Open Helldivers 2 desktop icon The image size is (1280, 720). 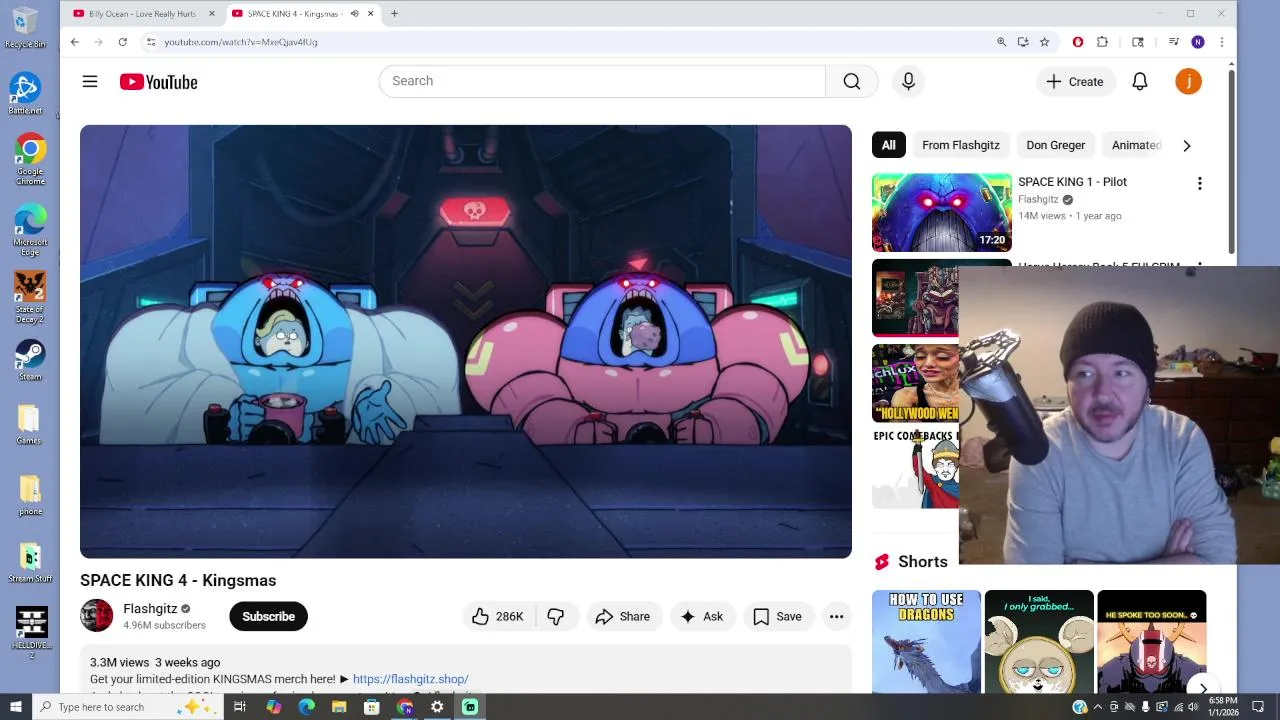(x=31, y=633)
